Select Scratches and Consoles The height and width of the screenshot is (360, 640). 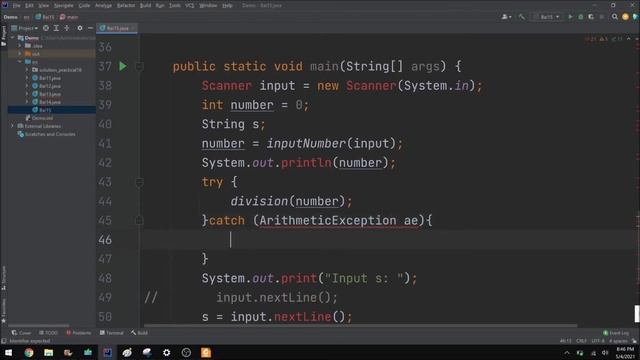[x=47, y=134]
